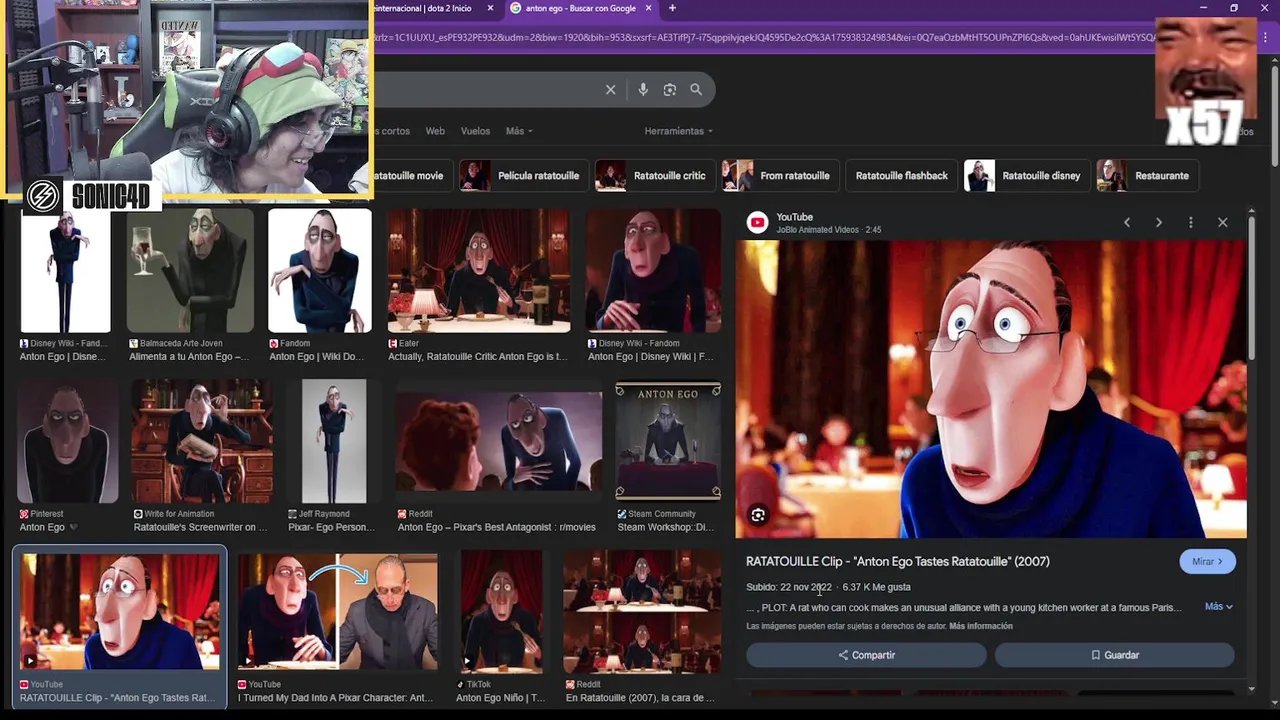Select the 'Ratatouille critic' filter chip
Viewport: 1280px width, 720px height.
(656, 176)
